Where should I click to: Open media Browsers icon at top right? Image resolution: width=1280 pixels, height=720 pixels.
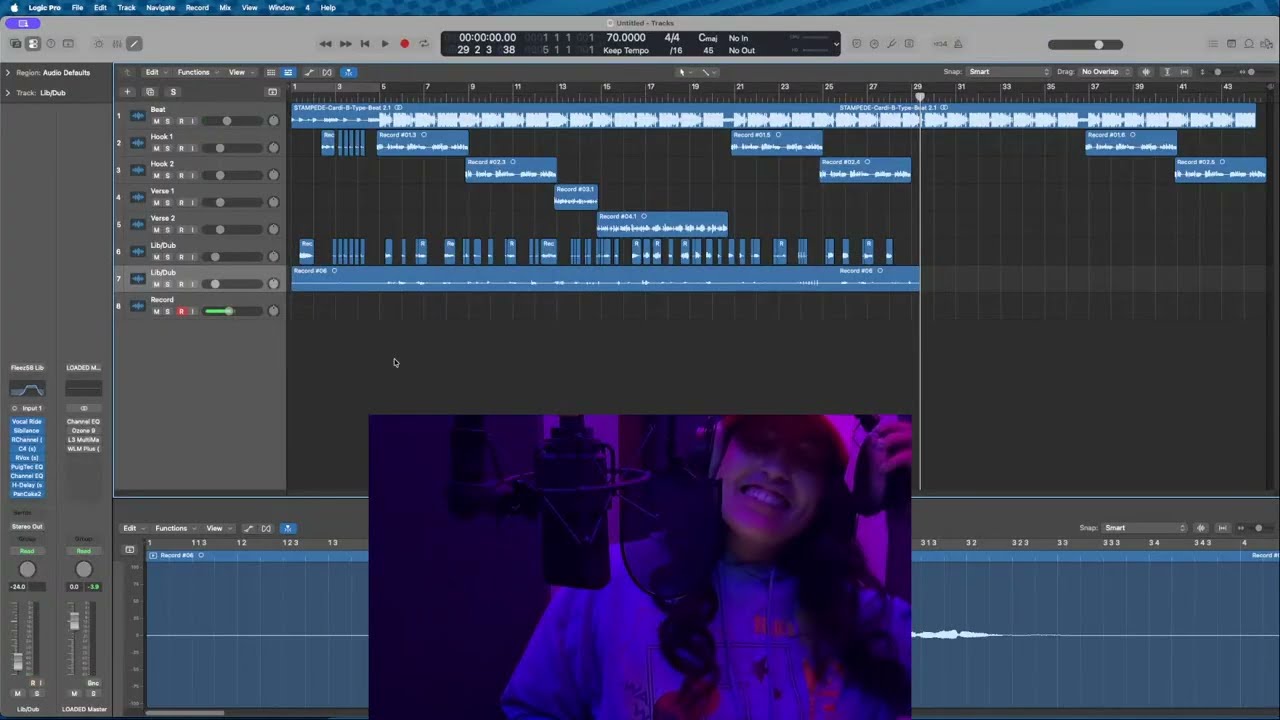pos(1267,44)
